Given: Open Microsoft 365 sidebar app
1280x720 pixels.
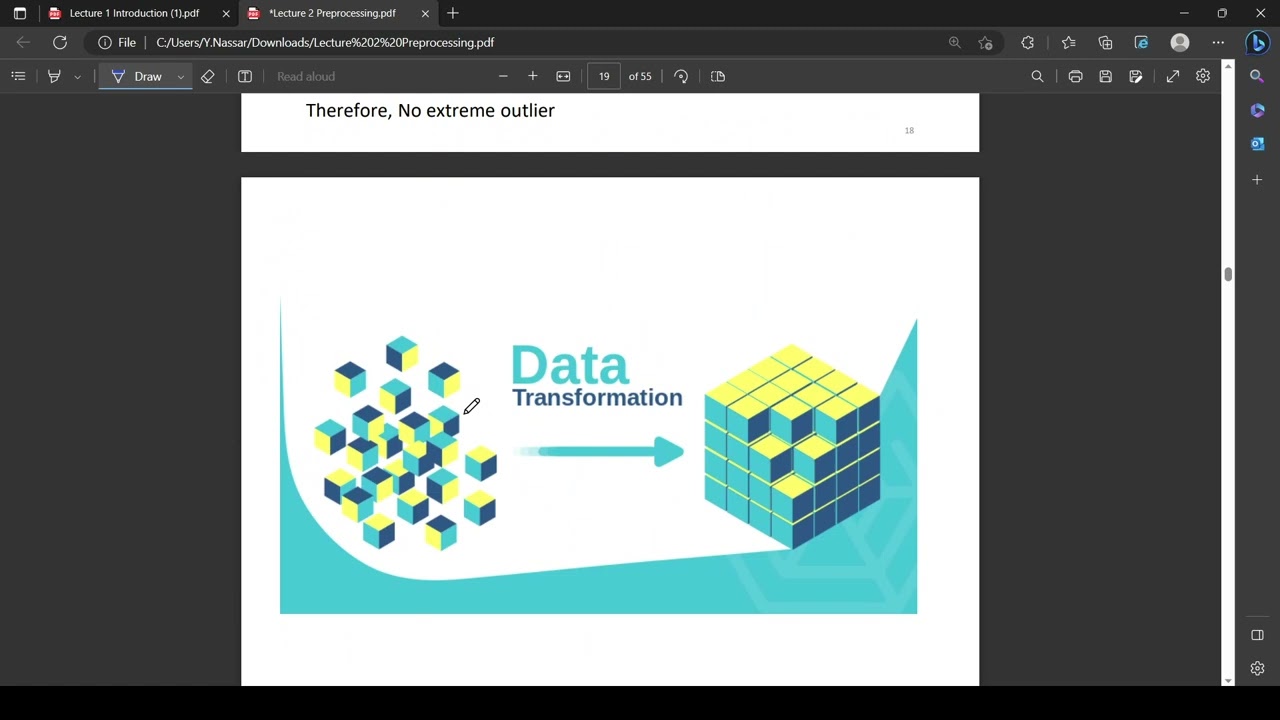Looking at the screenshot, I should click(1257, 110).
